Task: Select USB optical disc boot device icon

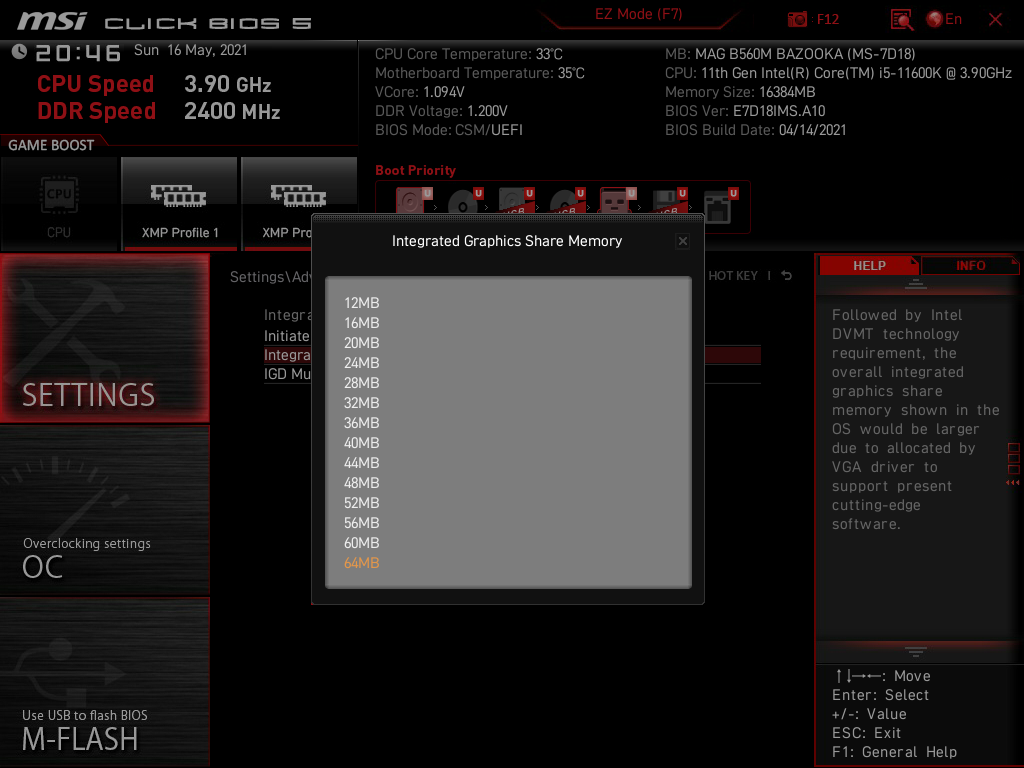Action: 567,201
